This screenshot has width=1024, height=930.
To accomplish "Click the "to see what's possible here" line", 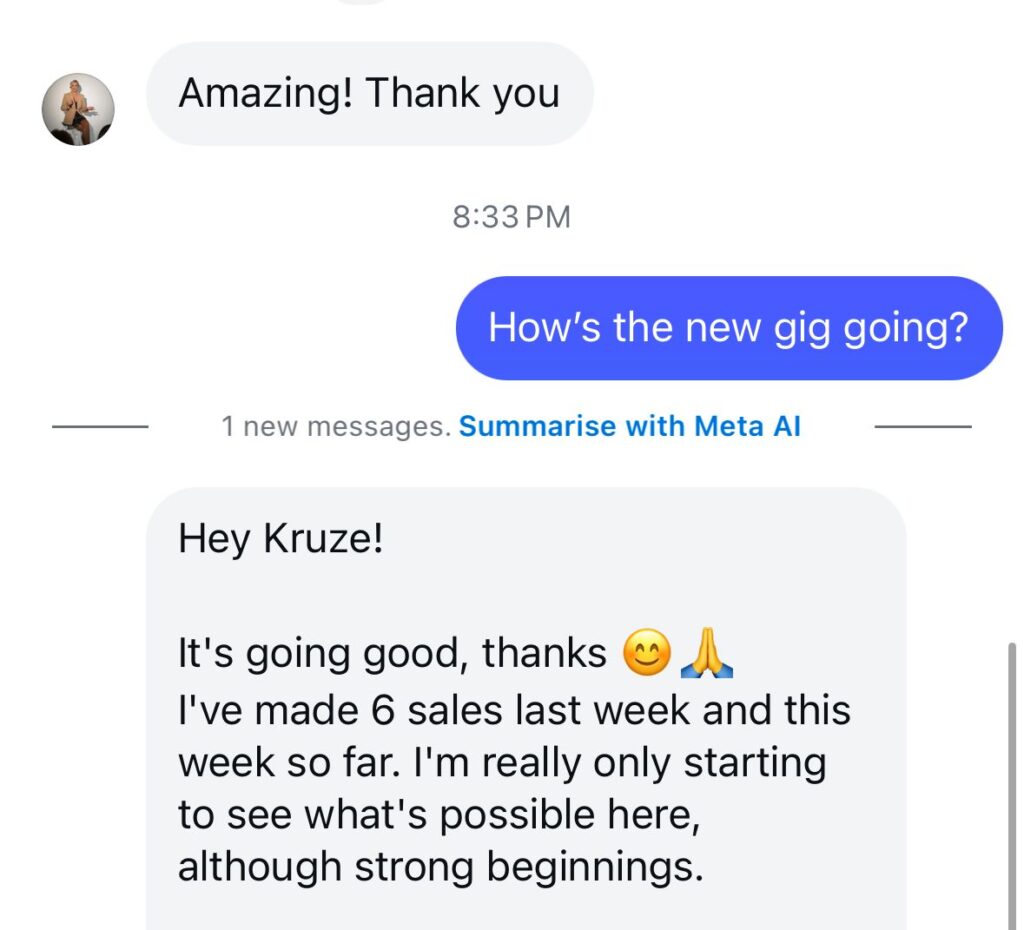I will point(439,815).
